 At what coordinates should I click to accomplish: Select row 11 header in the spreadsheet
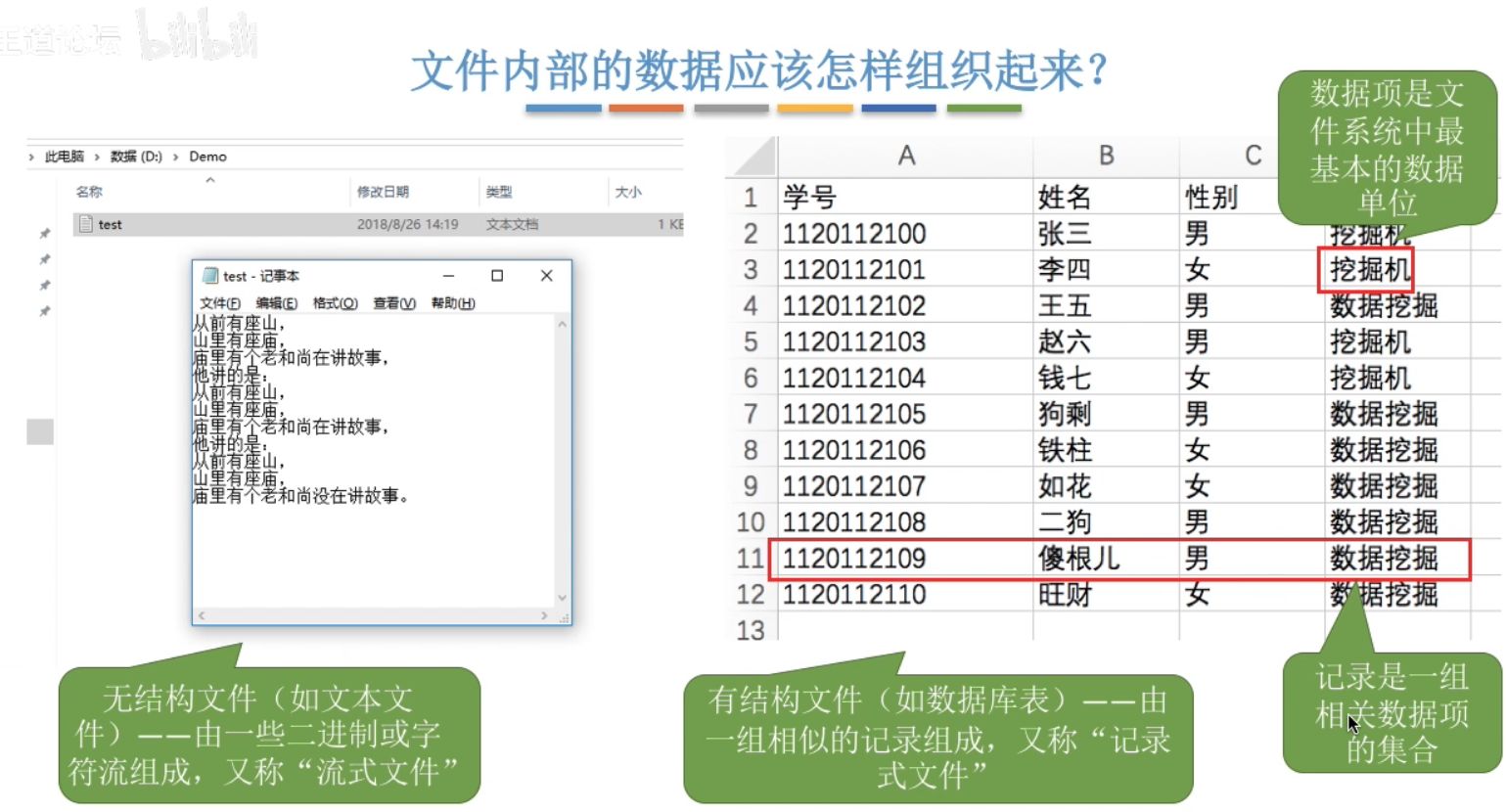click(750, 559)
